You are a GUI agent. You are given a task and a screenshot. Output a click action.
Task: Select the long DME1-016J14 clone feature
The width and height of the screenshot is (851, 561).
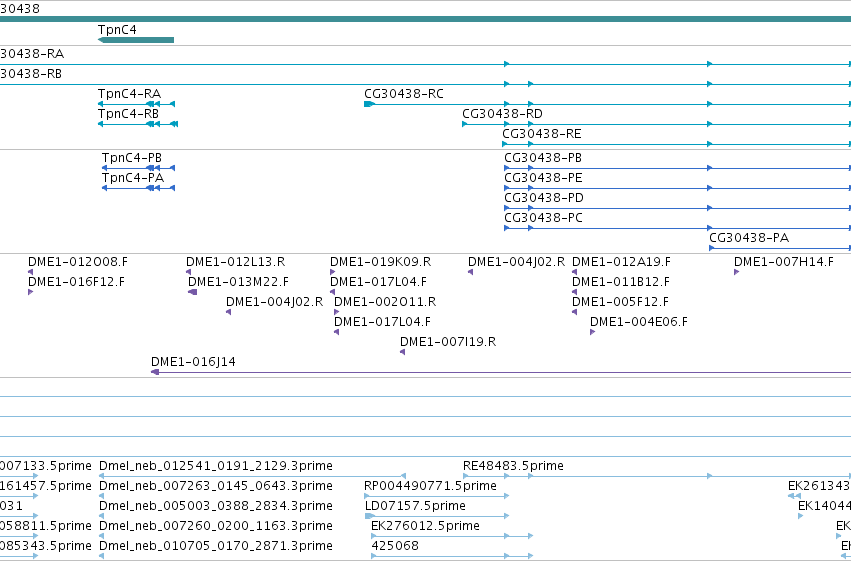click(x=501, y=372)
